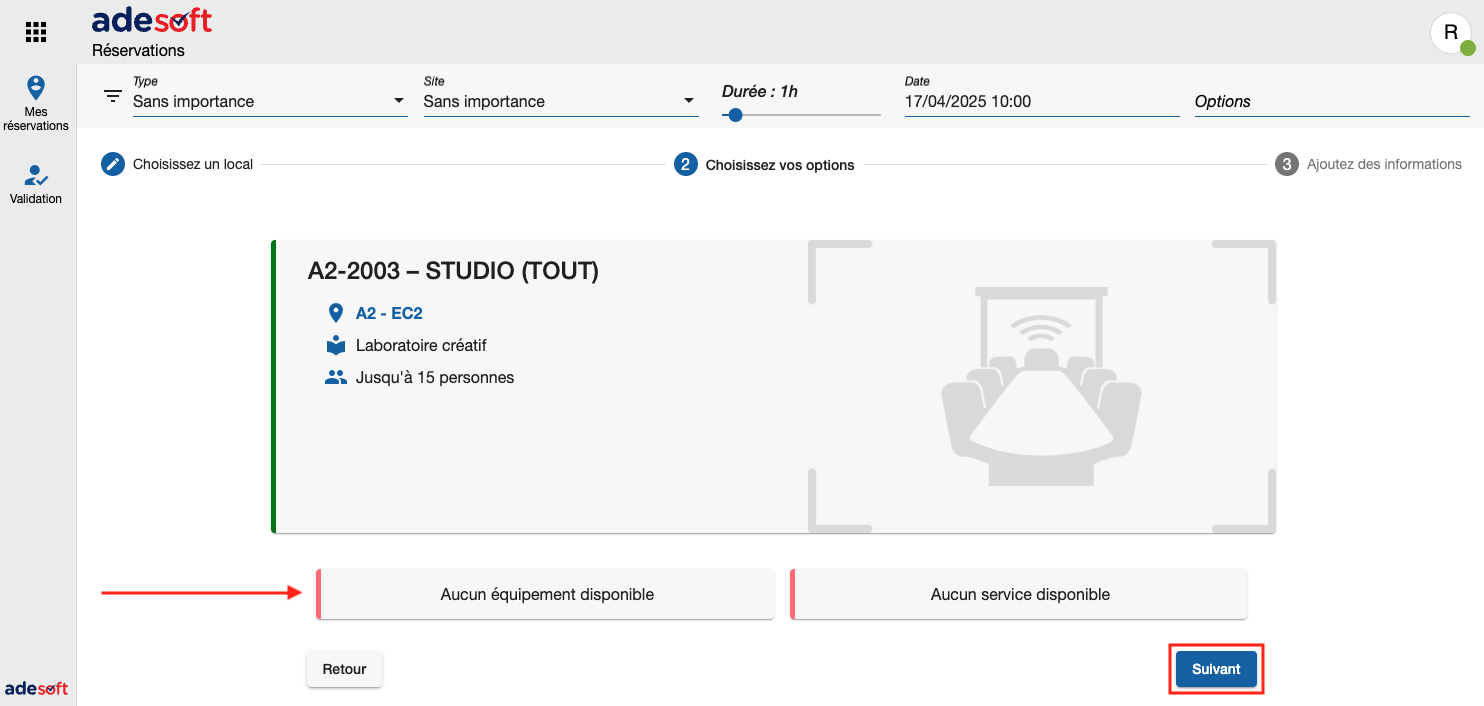Select step 2 Choisissez vos options
The width and height of the screenshot is (1484, 706).
(x=766, y=165)
